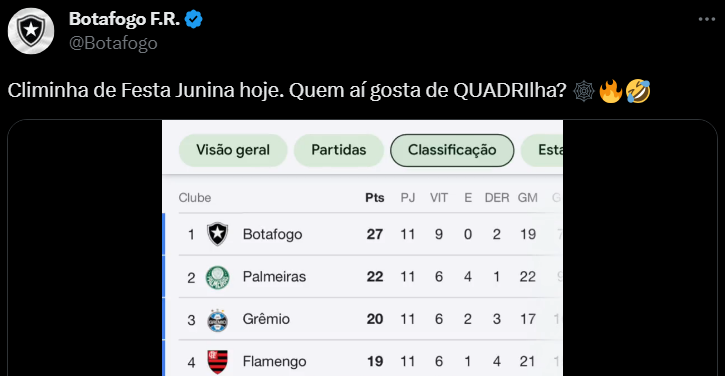Click the Flamengo team name row
The height and width of the screenshot is (376, 725).
[363, 362]
